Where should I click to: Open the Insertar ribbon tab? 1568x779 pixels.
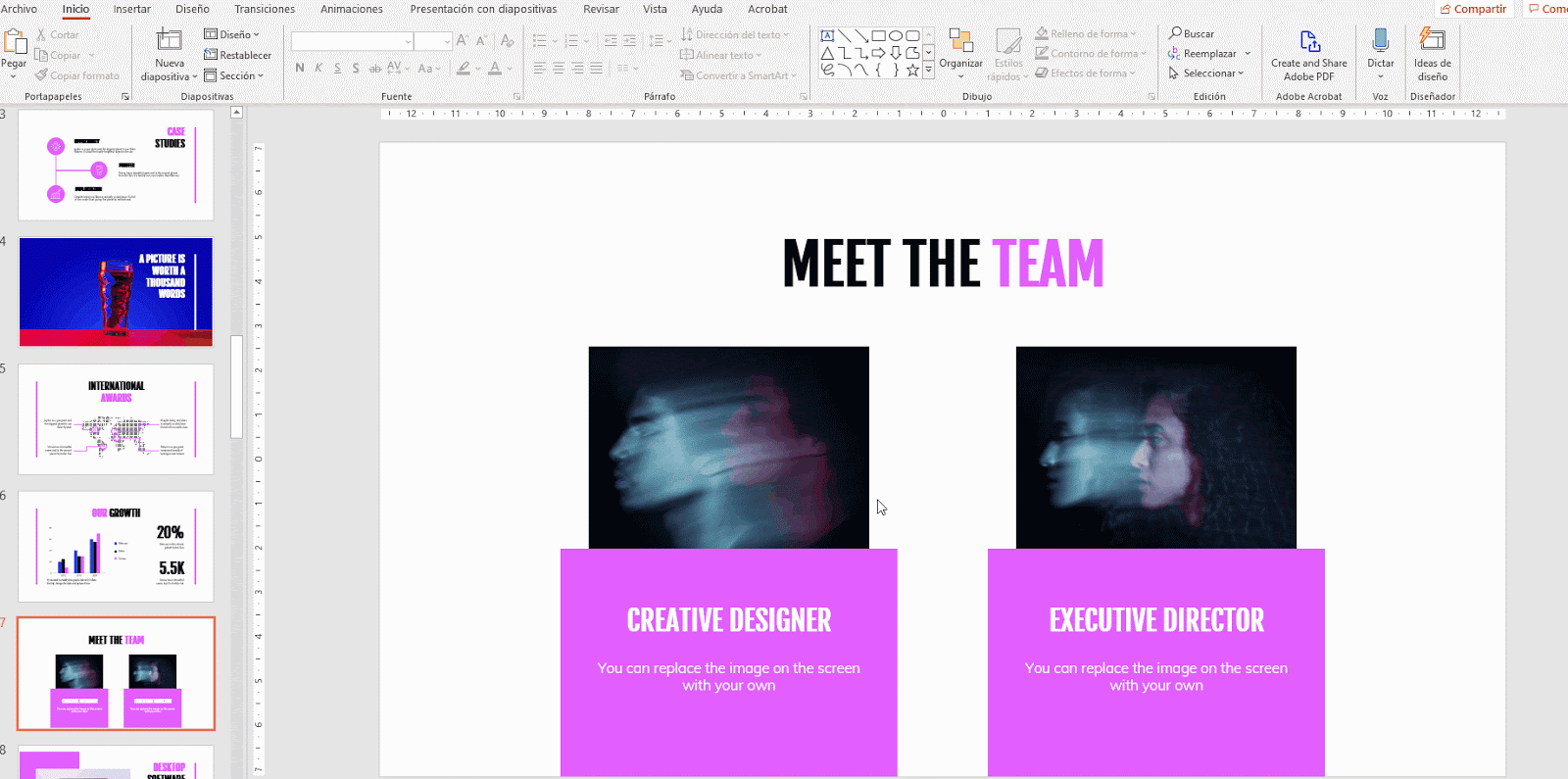131,9
